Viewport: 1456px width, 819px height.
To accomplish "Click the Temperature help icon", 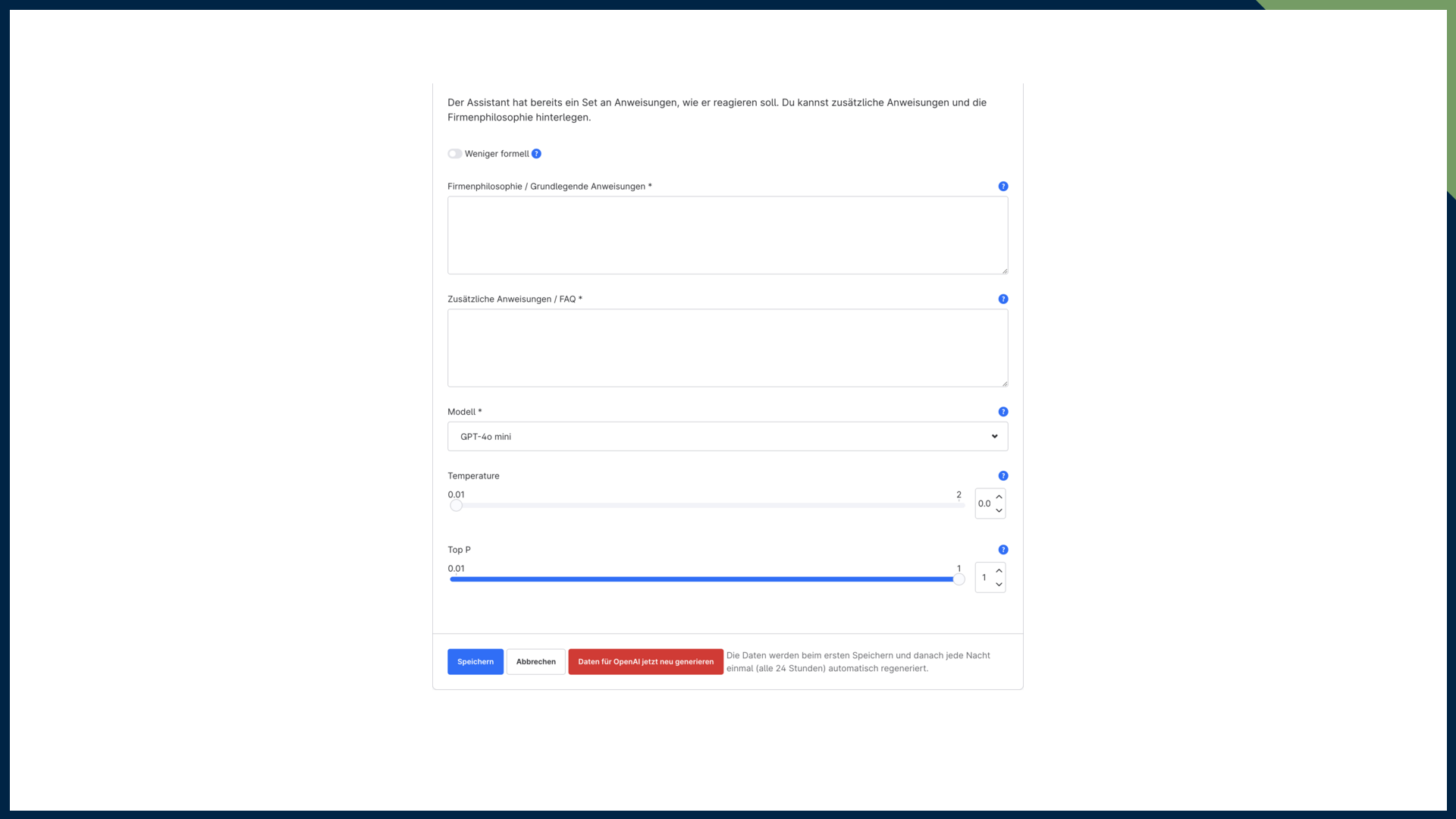I will point(1003,475).
